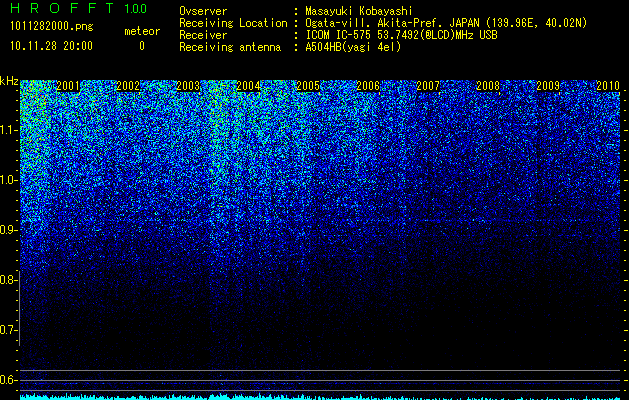Click the meteor label
This screenshot has height=400, width=629.
click(x=142, y=31)
